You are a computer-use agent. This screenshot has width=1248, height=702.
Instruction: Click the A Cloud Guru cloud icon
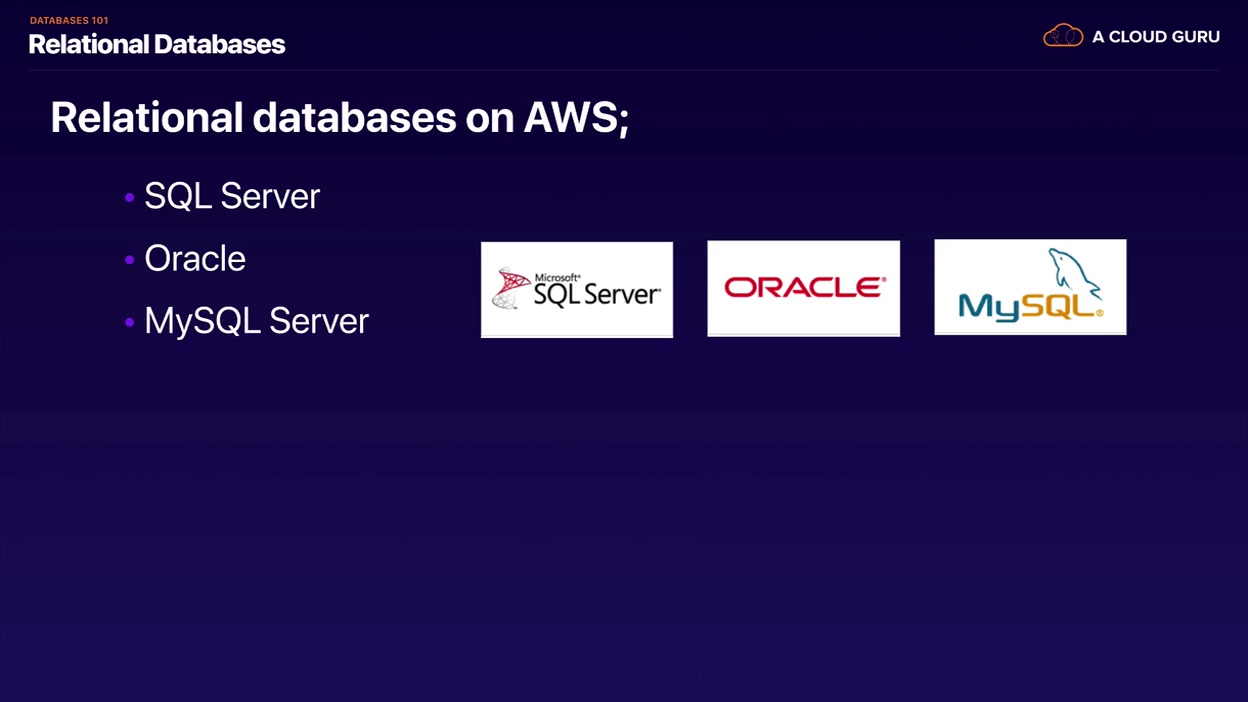pos(1063,36)
